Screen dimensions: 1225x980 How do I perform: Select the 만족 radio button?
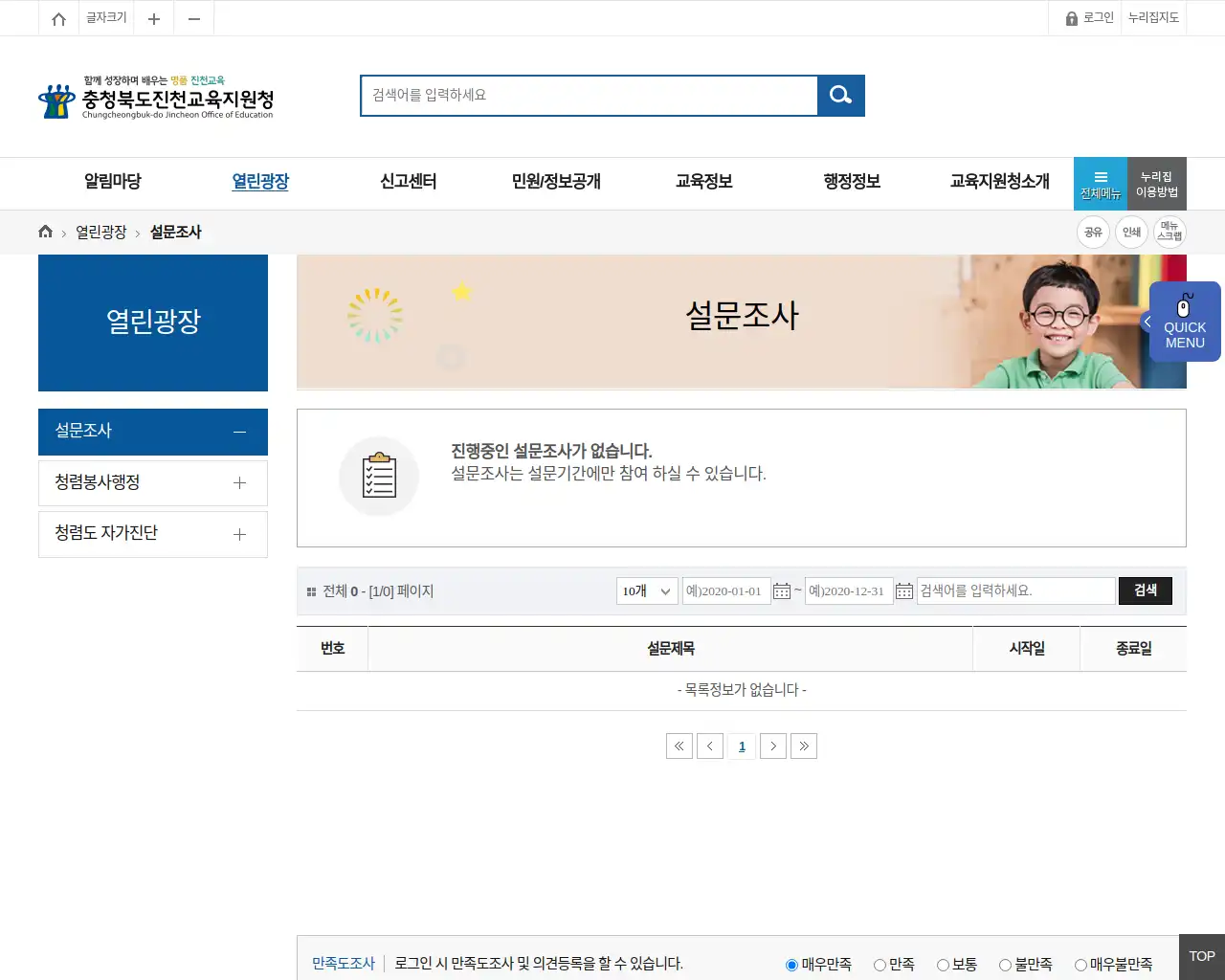(880, 965)
